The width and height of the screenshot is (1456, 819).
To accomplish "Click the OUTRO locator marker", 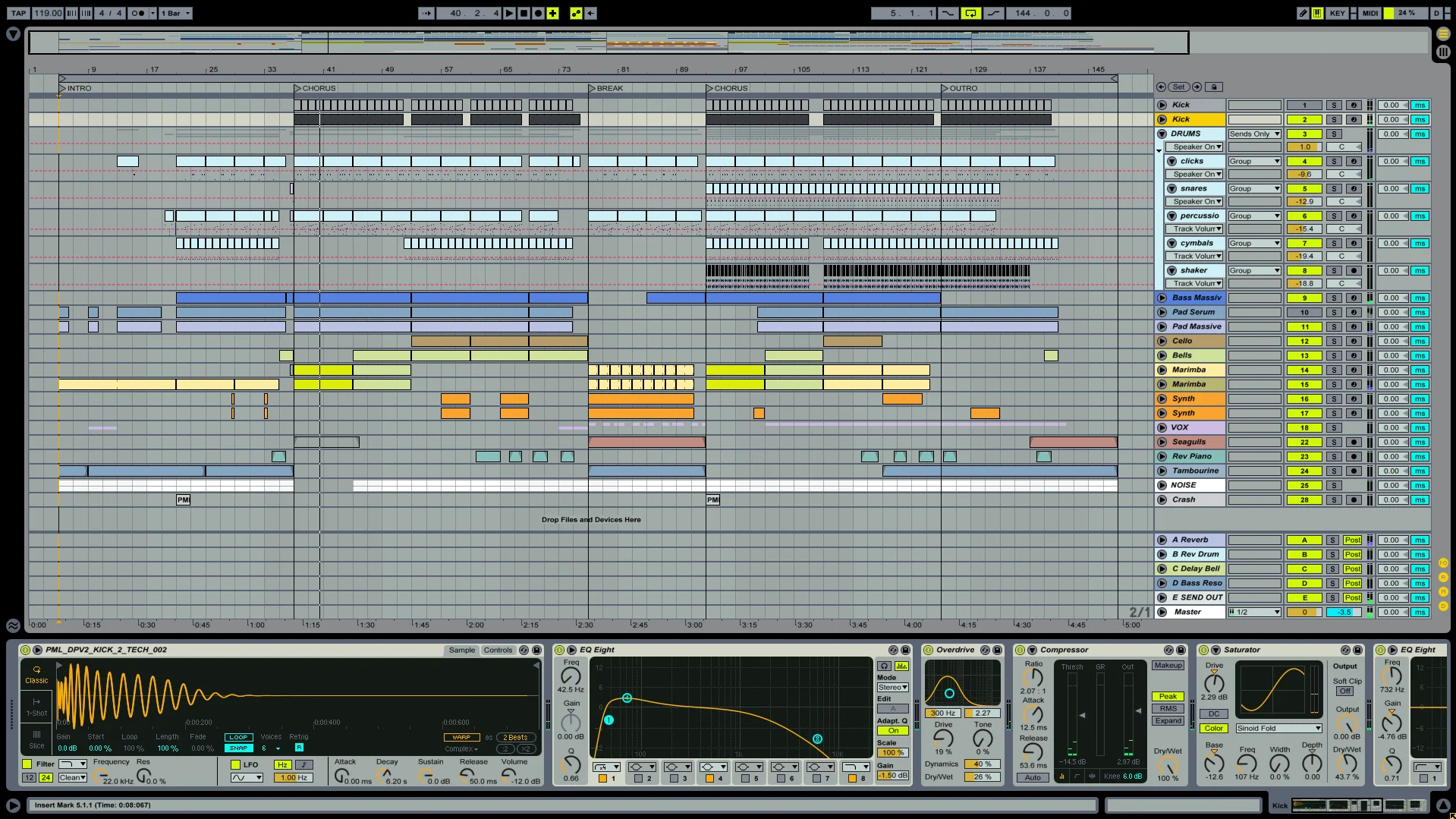I will point(959,88).
